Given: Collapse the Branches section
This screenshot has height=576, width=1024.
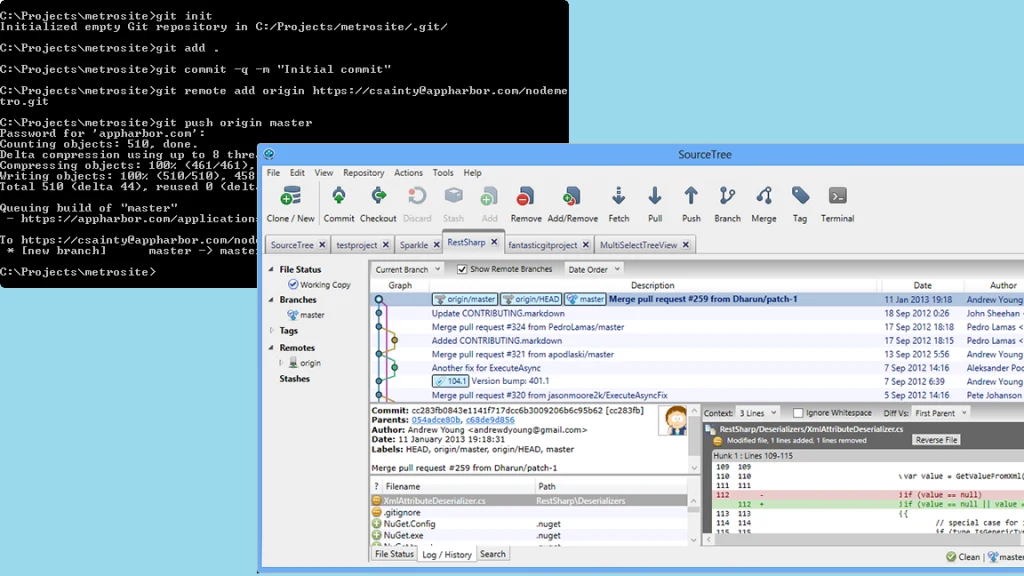Looking at the screenshot, I should tap(271, 300).
